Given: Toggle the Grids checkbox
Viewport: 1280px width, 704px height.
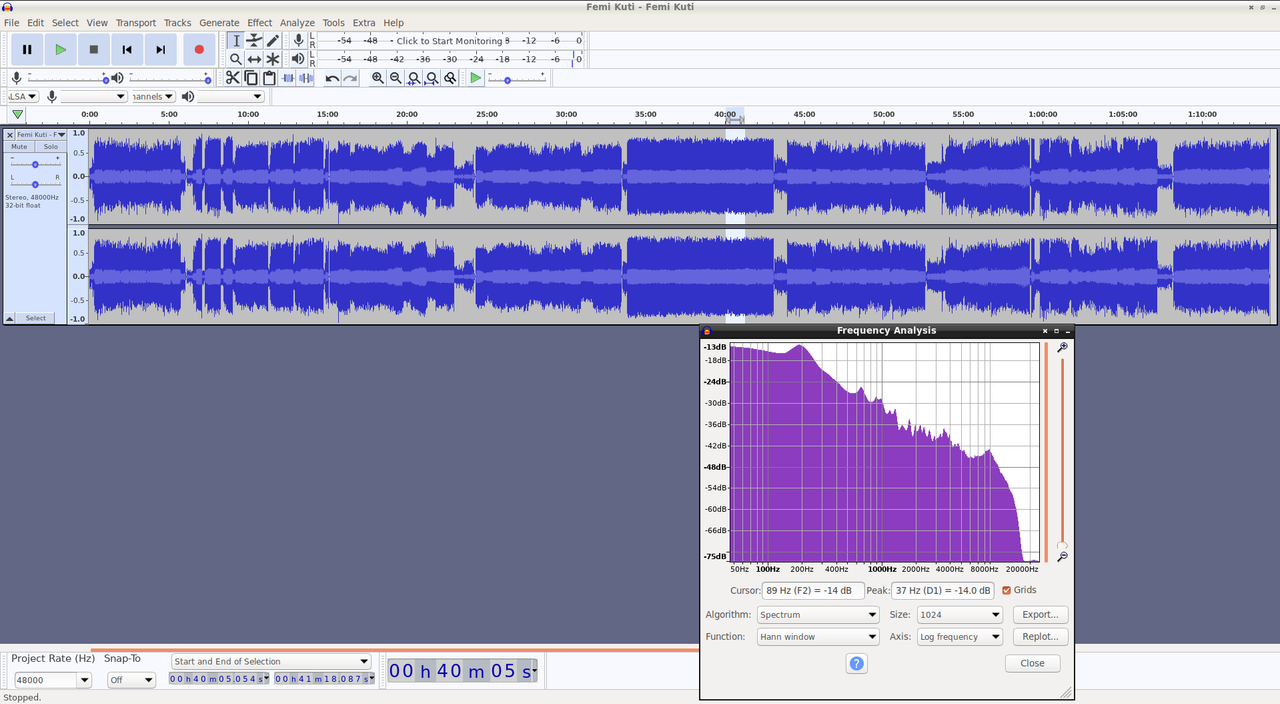Looking at the screenshot, I should [1007, 590].
